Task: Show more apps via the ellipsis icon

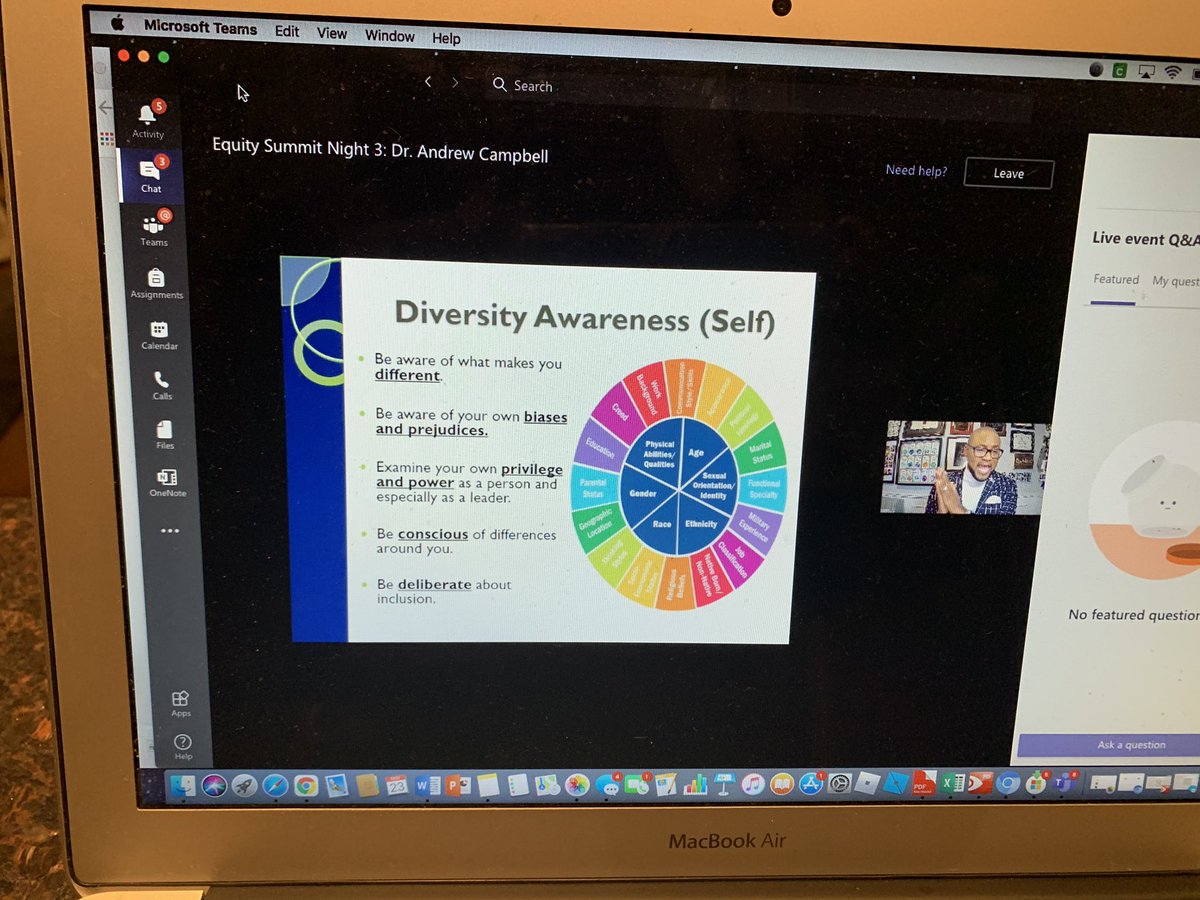Action: click(x=170, y=530)
